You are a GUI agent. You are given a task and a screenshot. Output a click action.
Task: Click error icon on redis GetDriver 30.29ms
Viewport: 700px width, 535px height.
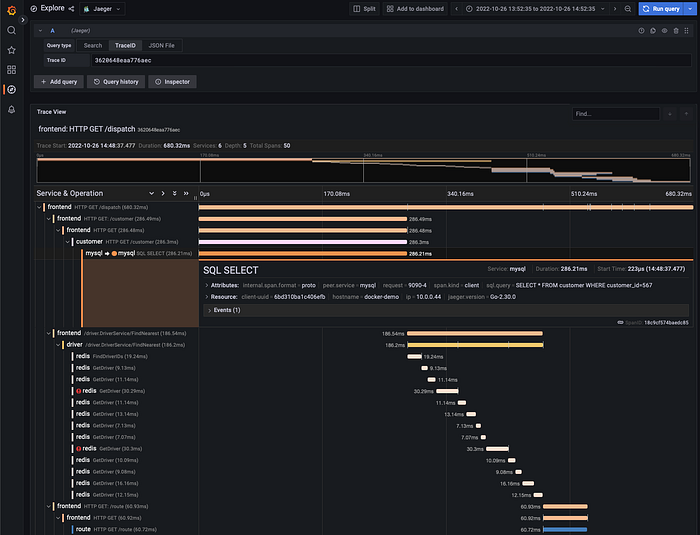79,391
